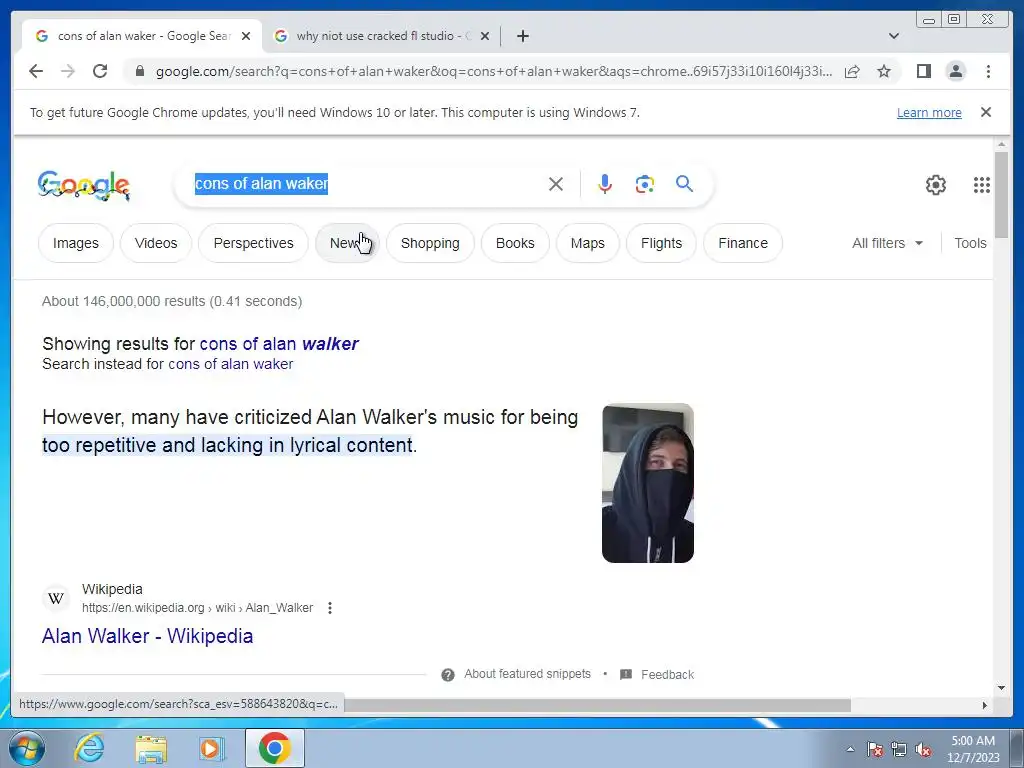Click the horizontal scrollbar right arrow
Viewport: 1024px width, 768px height.
[x=985, y=705]
